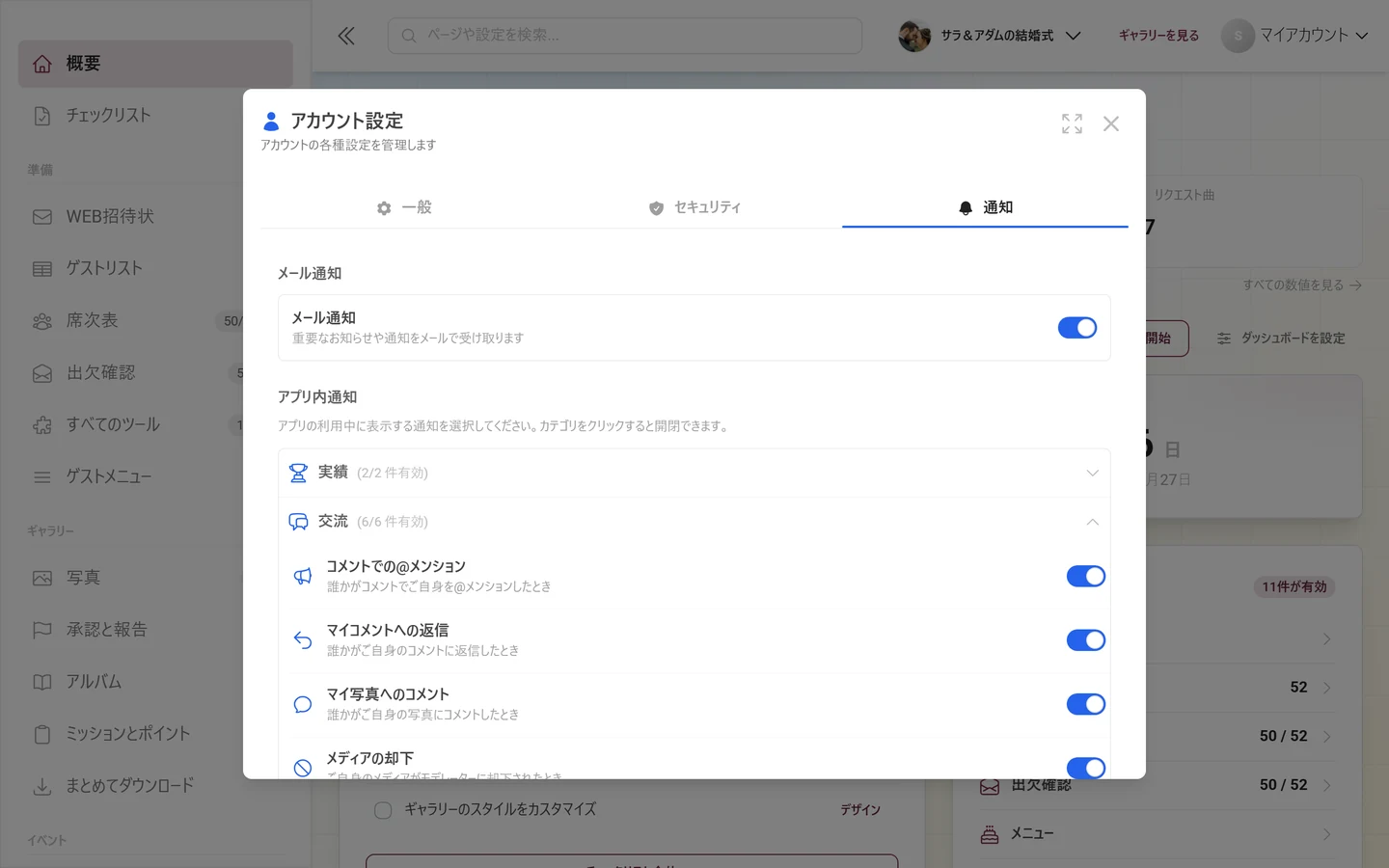This screenshot has height=868, width=1389.
Task: Click the ギャラリーを見る link
Action: pos(1158,36)
